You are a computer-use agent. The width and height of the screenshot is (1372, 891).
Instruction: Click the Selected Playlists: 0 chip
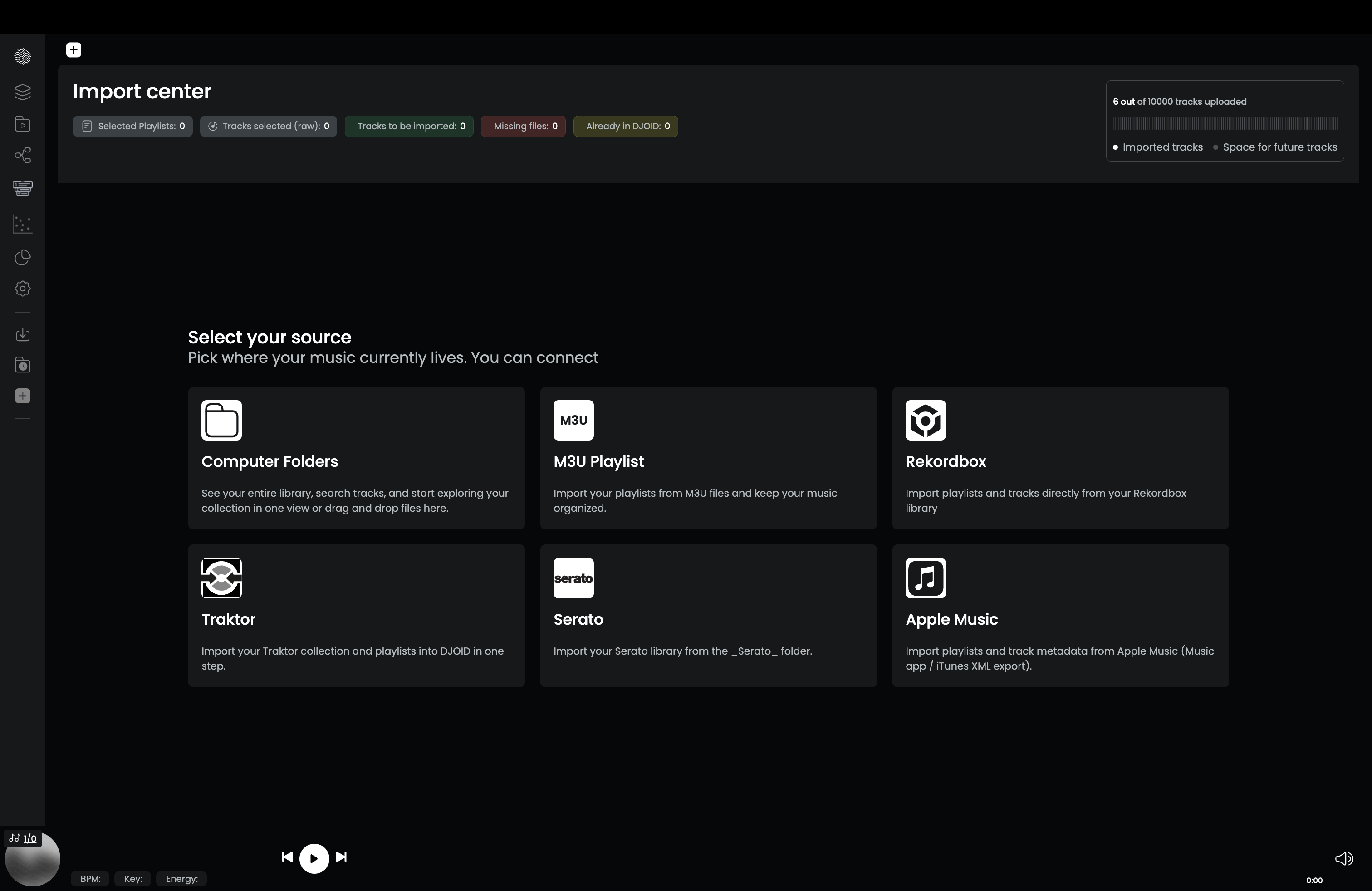point(132,126)
